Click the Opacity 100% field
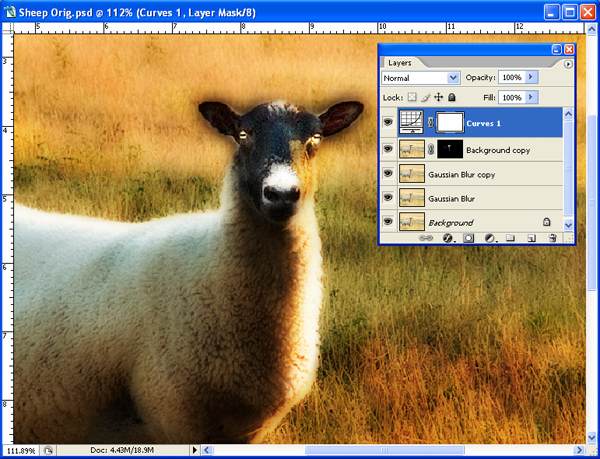Viewport: 600px width, 459px height. pos(512,78)
